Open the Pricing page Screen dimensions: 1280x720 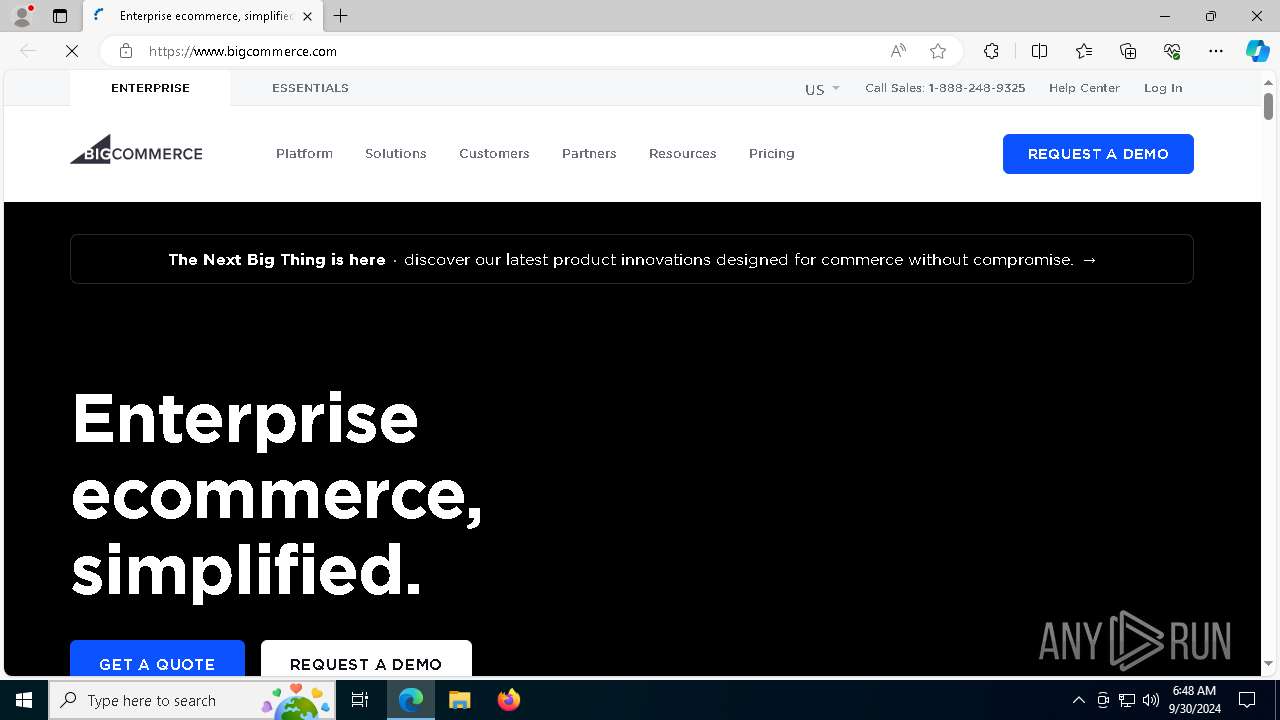tap(772, 153)
